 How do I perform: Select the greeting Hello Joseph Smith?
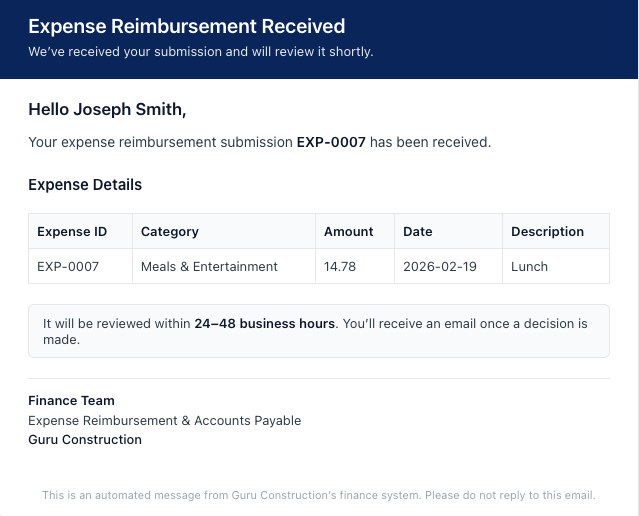click(x=107, y=109)
